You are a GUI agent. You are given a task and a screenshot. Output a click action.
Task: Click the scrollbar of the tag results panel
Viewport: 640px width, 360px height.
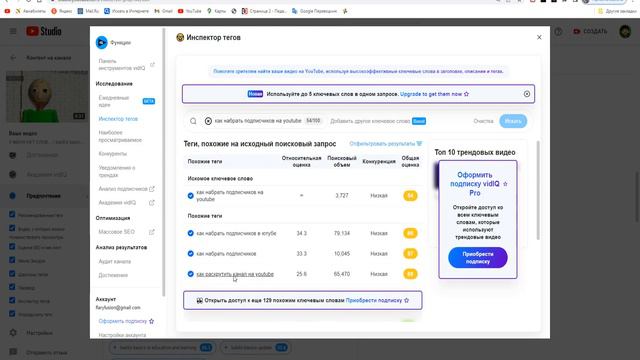[538, 190]
